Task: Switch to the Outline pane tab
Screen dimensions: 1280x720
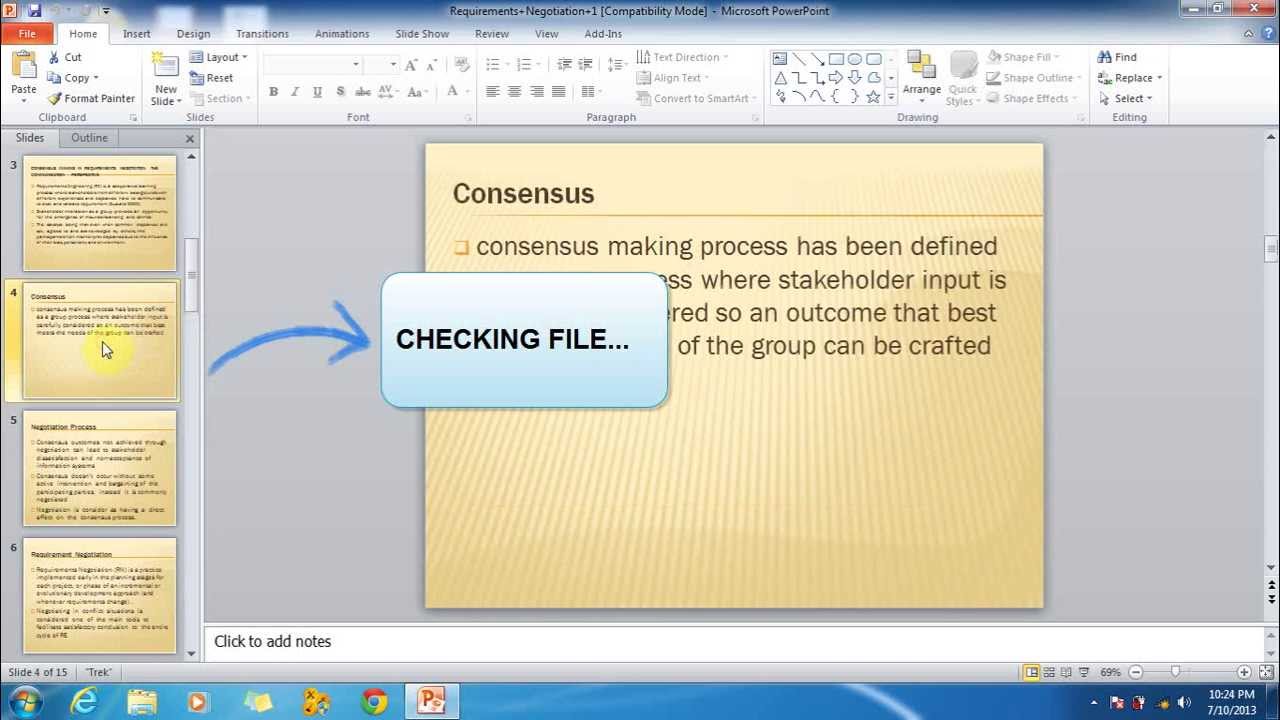Action: (x=89, y=138)
